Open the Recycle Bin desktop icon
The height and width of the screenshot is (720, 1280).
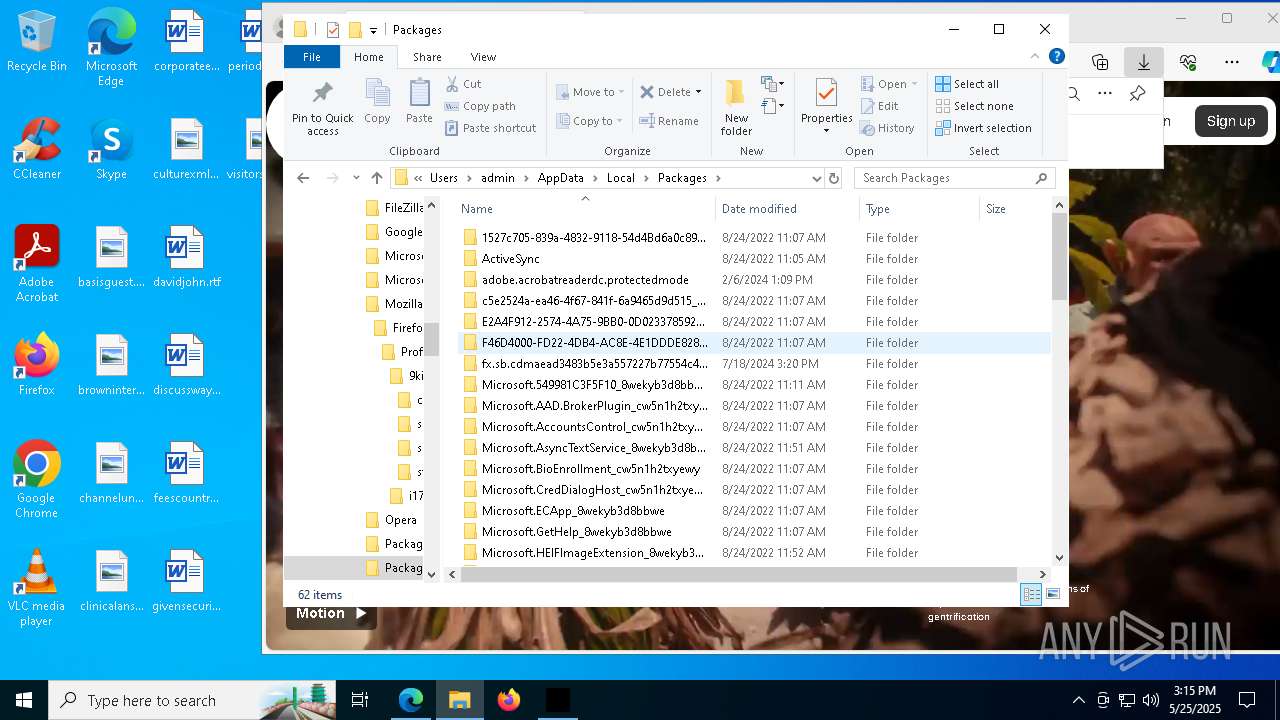[x=37, y=42]
